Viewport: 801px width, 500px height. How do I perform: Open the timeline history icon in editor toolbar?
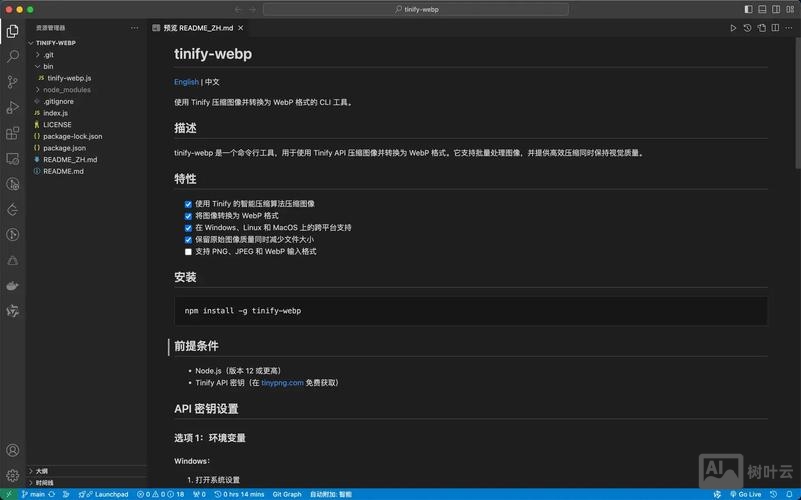click(x=747, y=28)
